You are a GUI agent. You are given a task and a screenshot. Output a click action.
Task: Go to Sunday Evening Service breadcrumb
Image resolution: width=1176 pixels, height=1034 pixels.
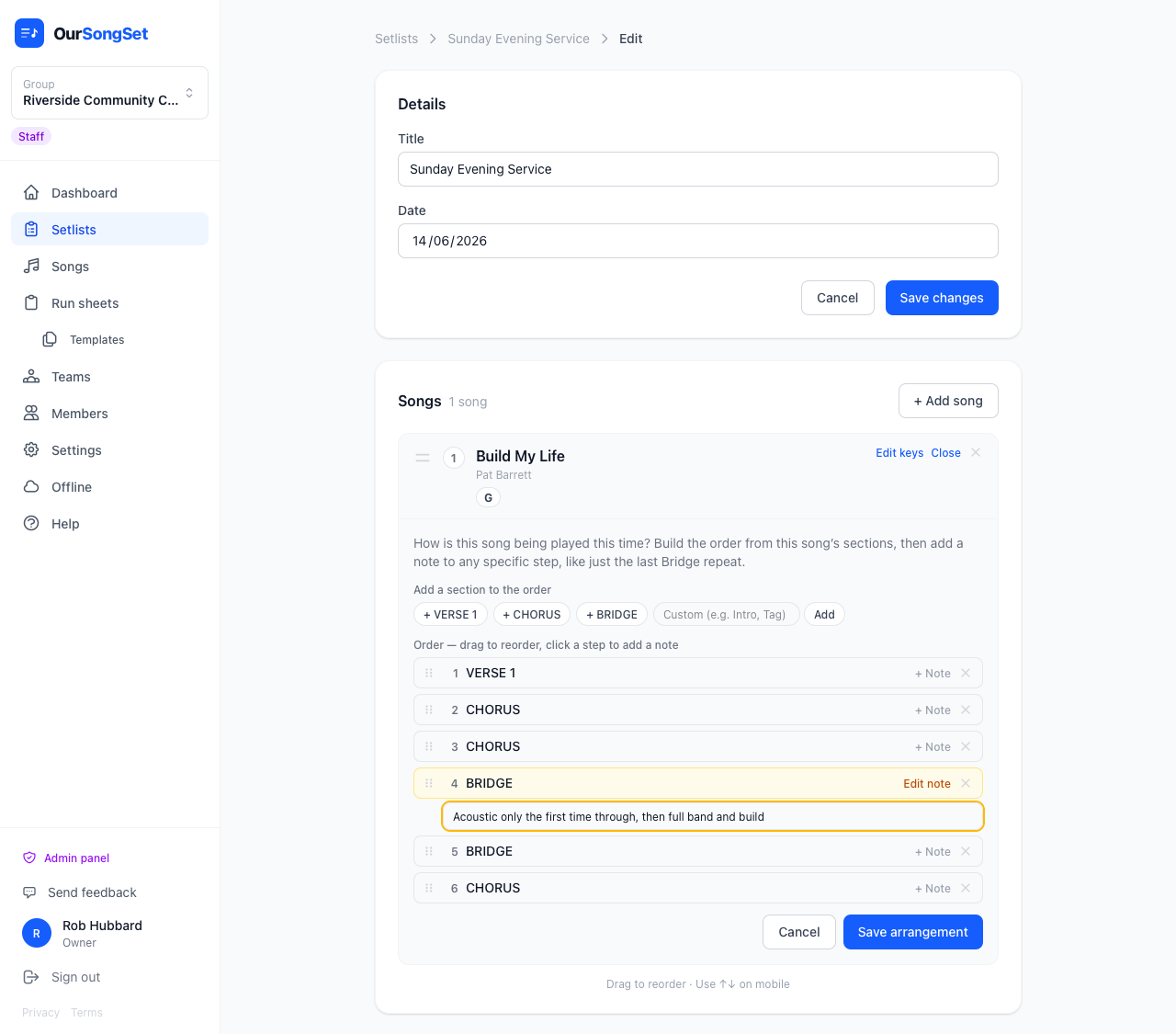[518, 39]
